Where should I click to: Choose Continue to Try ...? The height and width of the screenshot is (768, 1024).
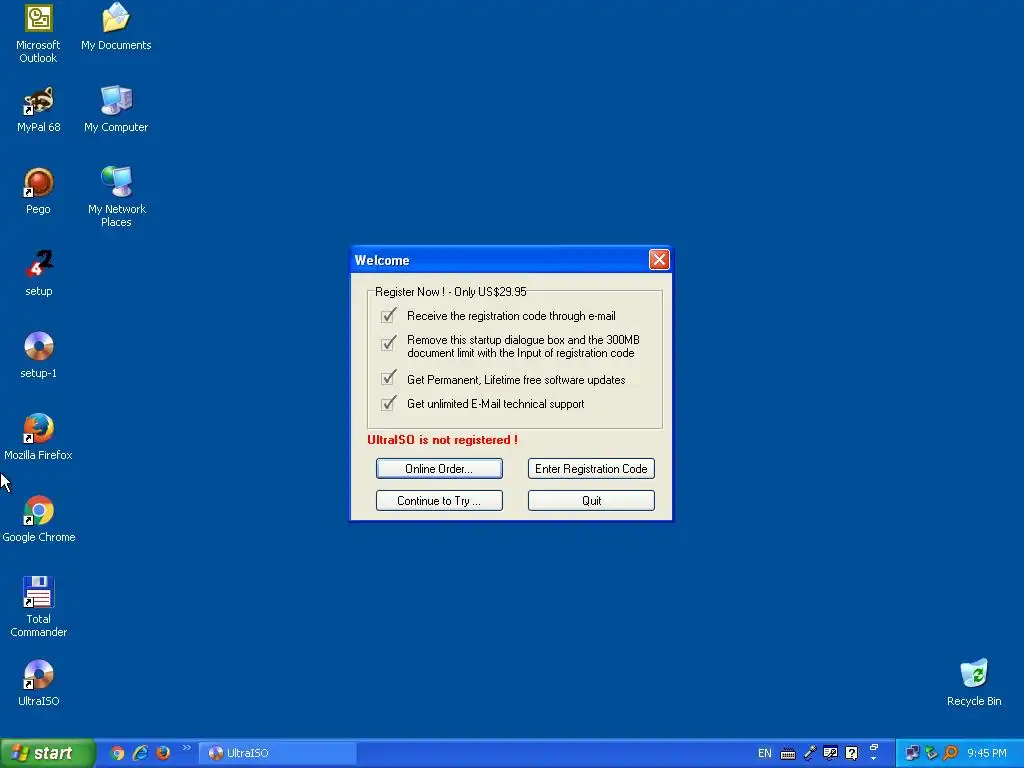439,500
